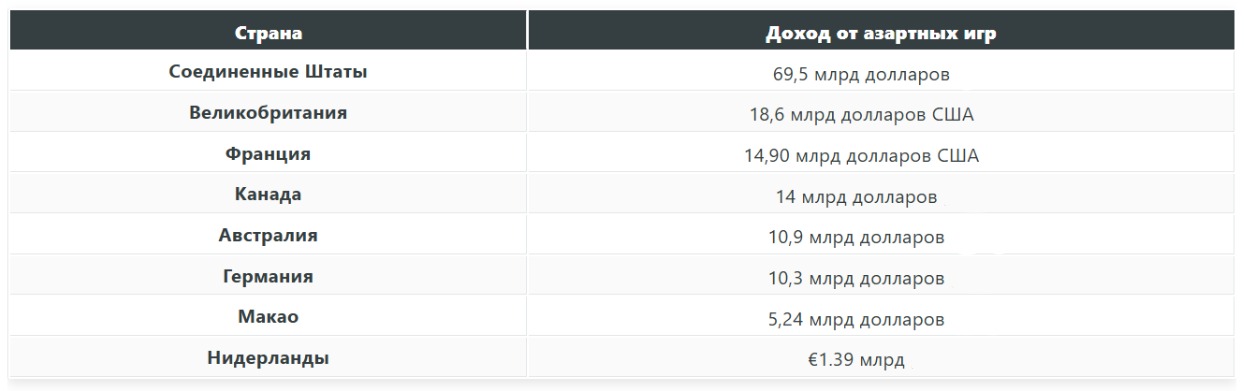Select the 'Франция' row label
Screen dimensions: 1245x391
[x=268, y=154]
